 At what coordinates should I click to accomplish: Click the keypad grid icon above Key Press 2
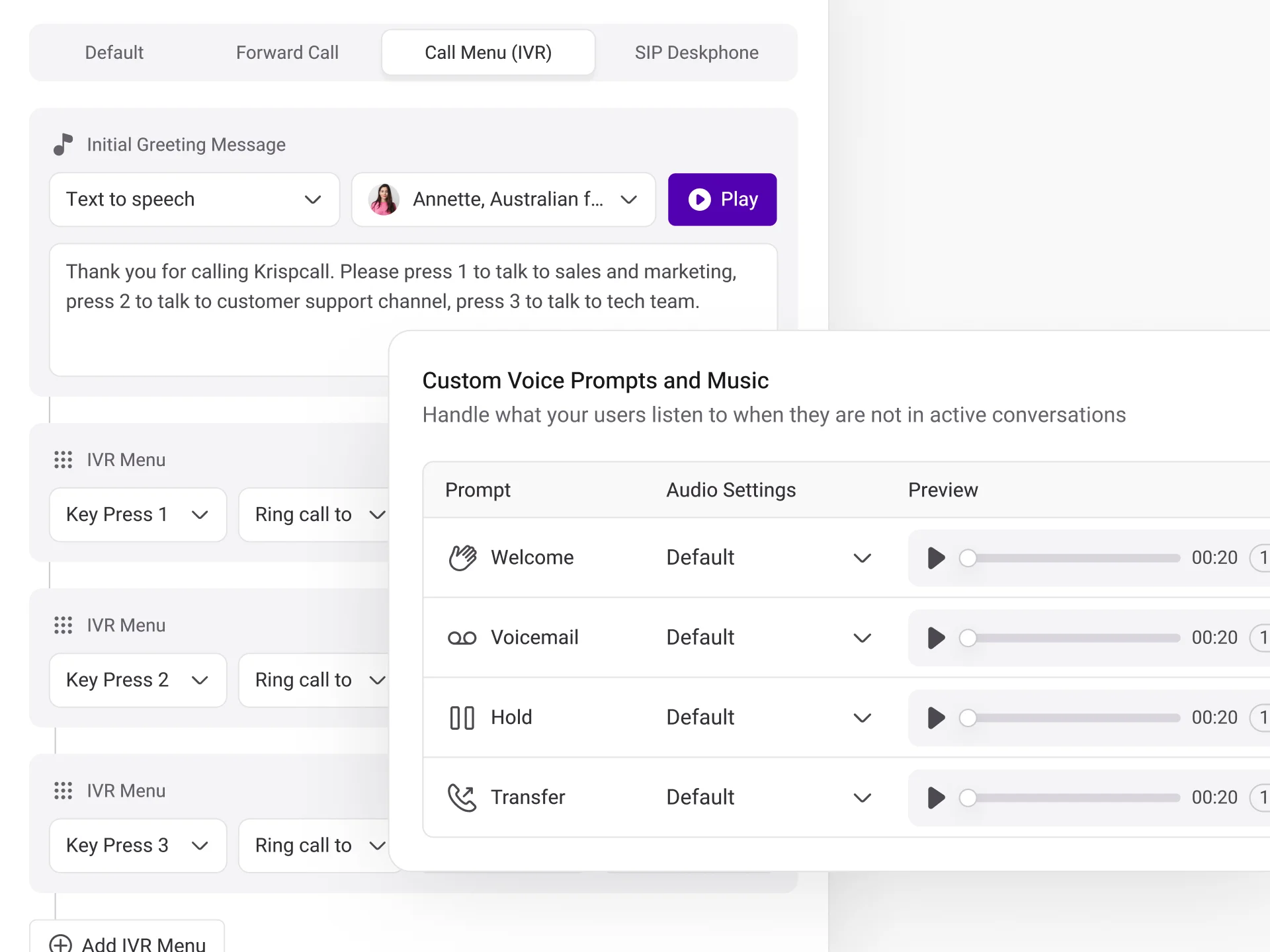[63, 625]
